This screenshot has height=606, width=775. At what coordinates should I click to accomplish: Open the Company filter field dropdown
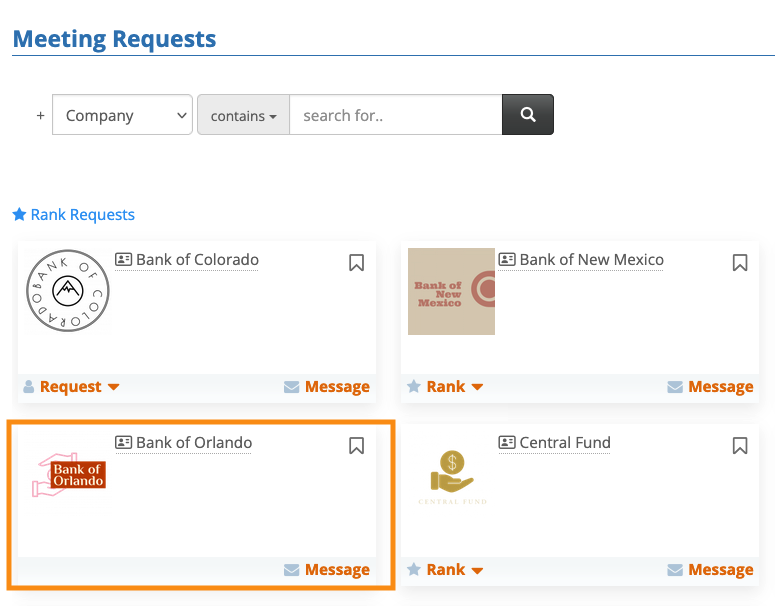(x=122, y=115)
